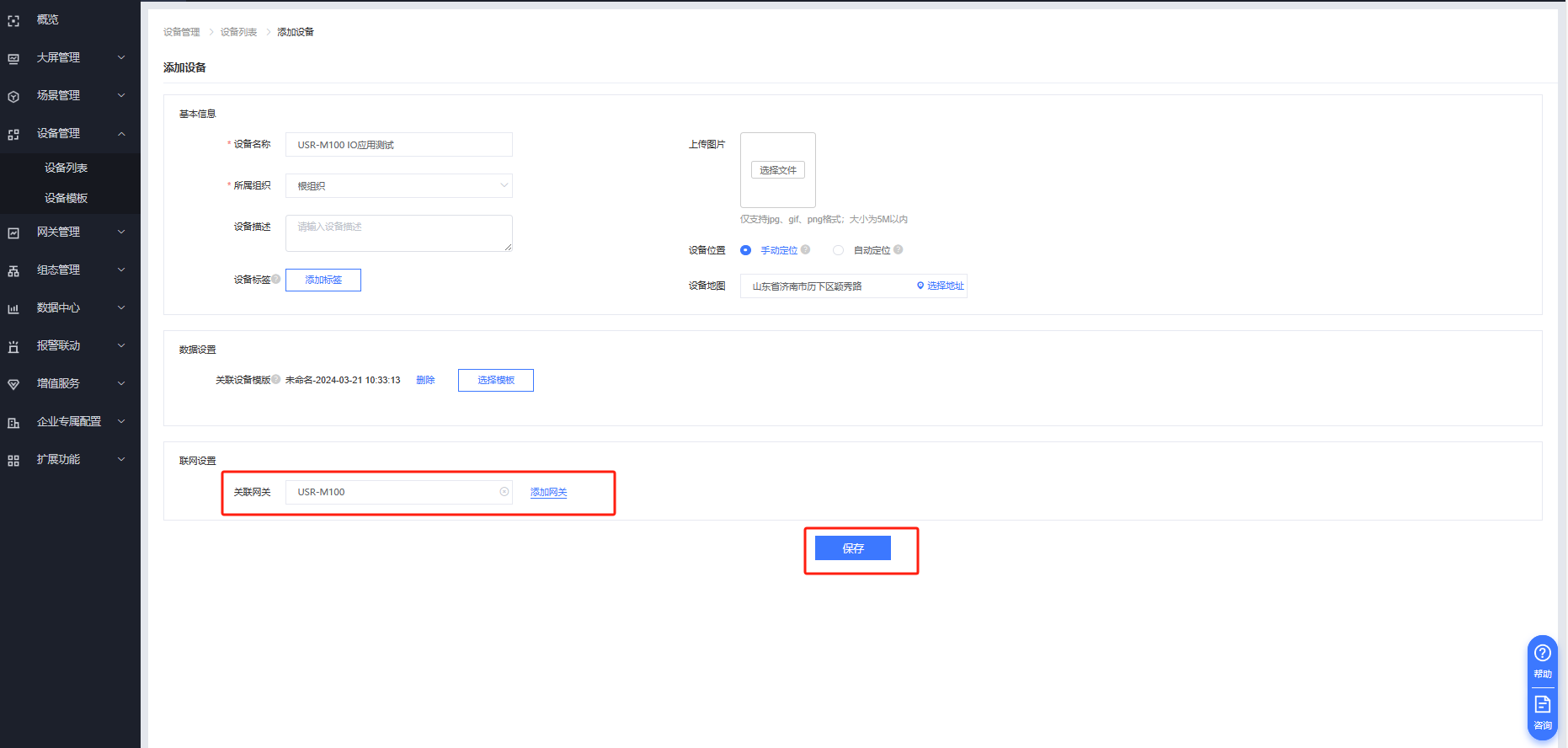
Task: Expand the 大屏管理 menu chevron
Action: [121, 57]
